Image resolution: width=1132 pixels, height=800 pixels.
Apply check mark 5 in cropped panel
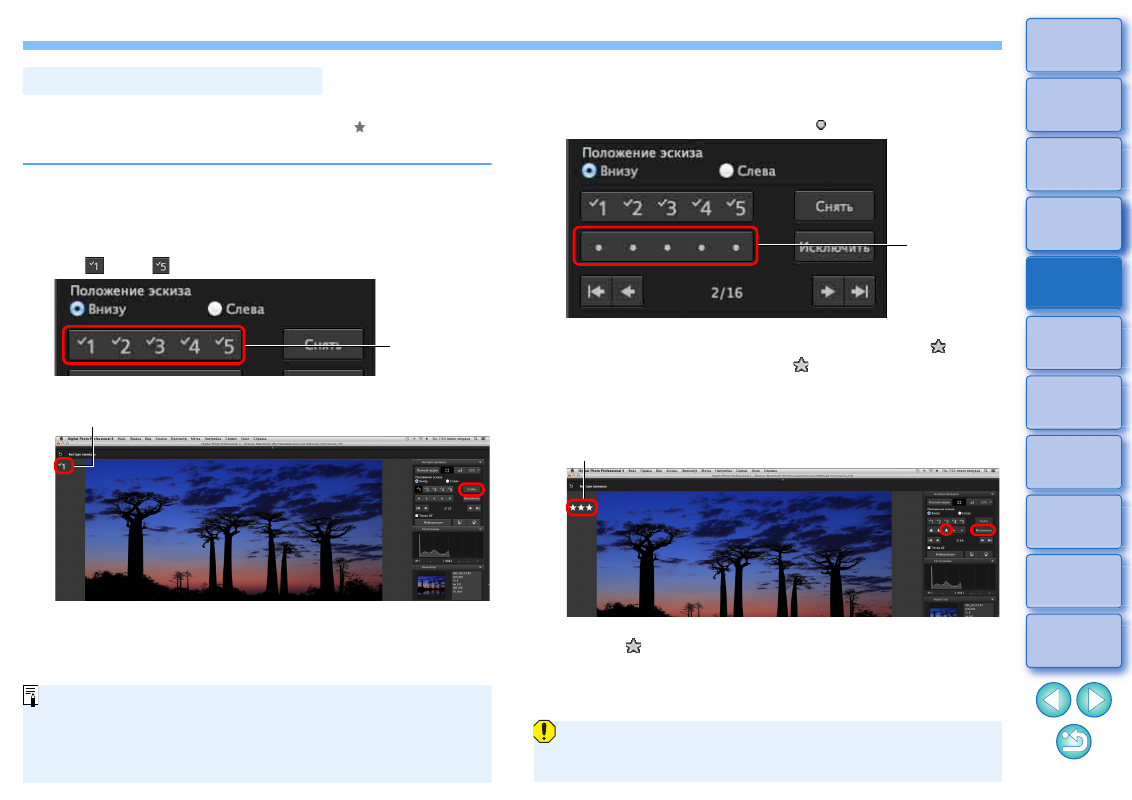click(225, 346)
